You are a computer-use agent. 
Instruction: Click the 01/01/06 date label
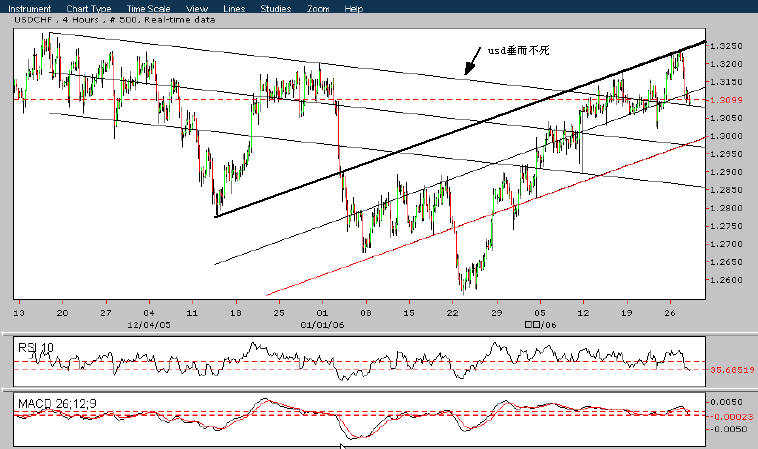point(322,325)
